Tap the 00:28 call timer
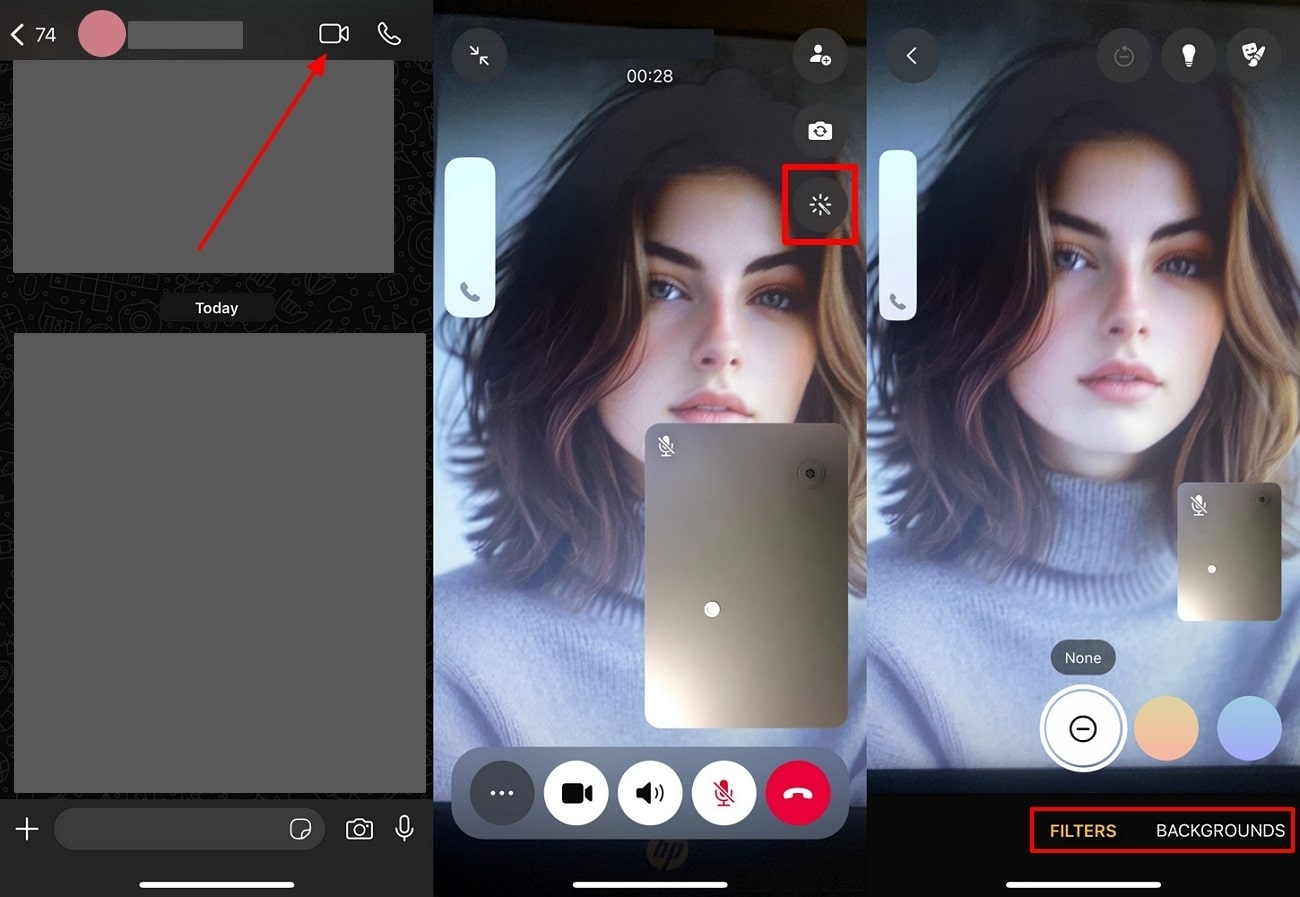This screenshot has height=897, width=1300. 650,76
